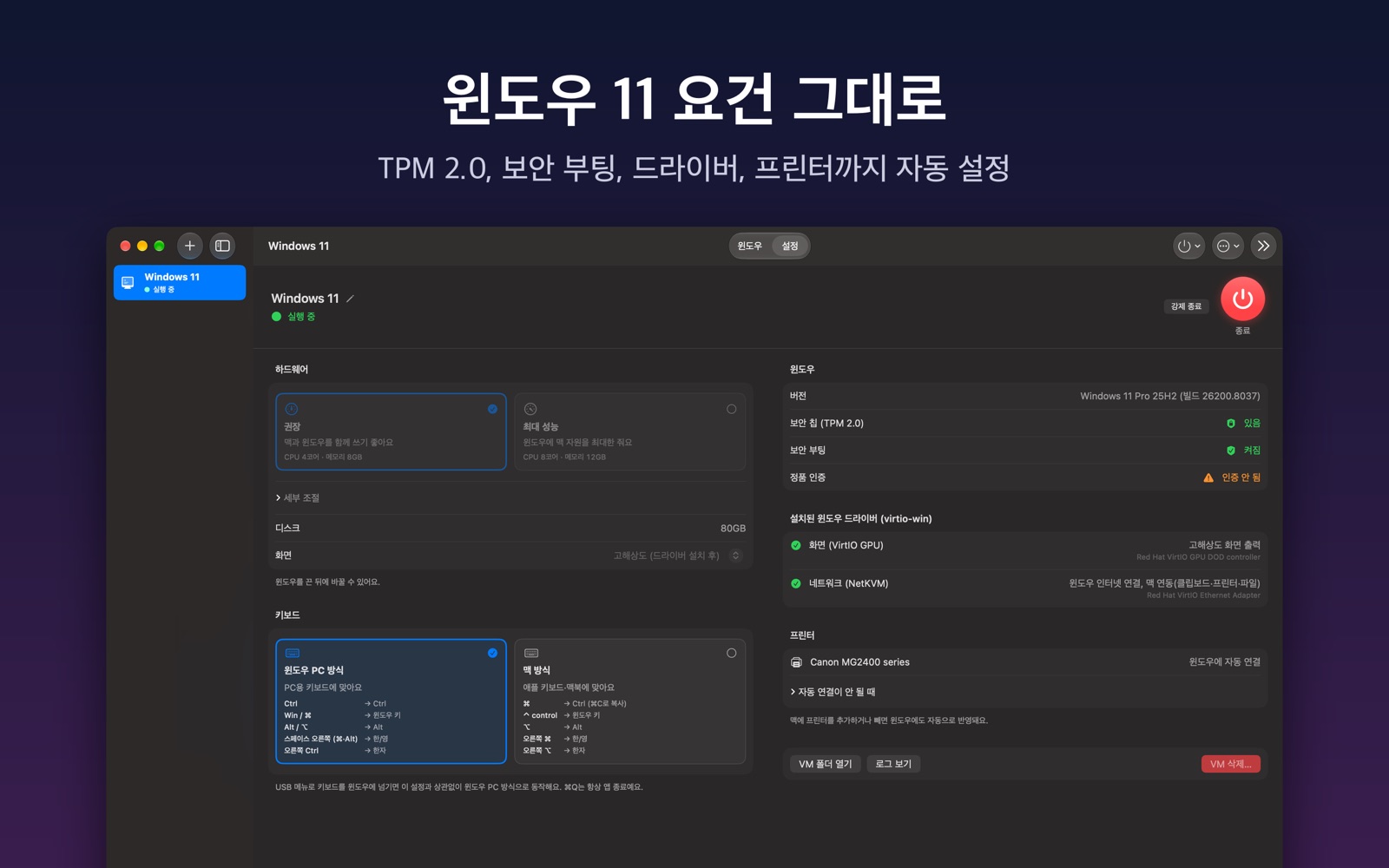Click the gauge icon in 권장 card
This screenshot has width=1389, height=868.
click(x=292, y=409)
